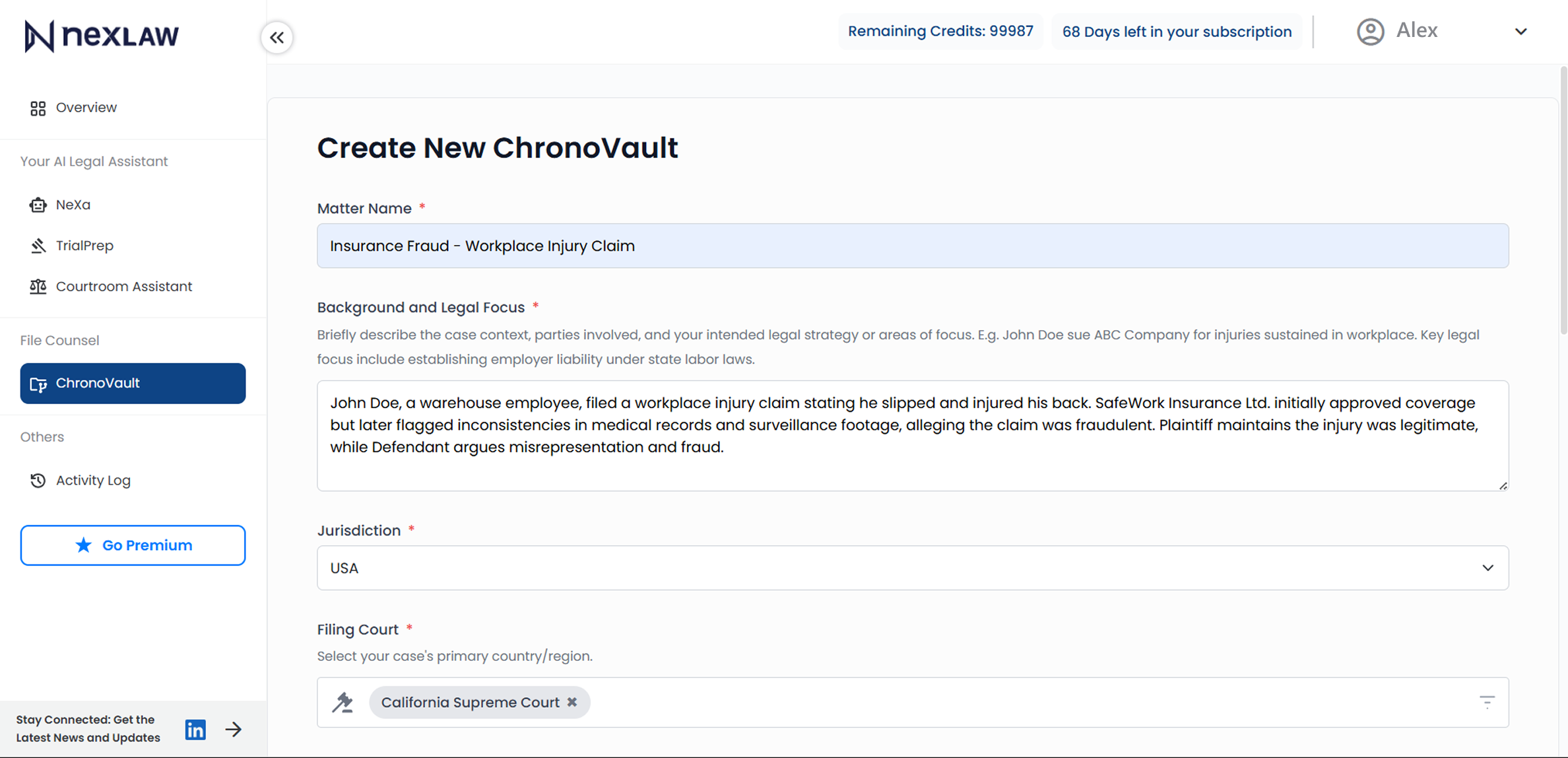The height and width of the screenshot is (758, 1568).
Task: Click the Background and Legal Focus textarea
Action: pyautogui.click(x=912, y=436)
